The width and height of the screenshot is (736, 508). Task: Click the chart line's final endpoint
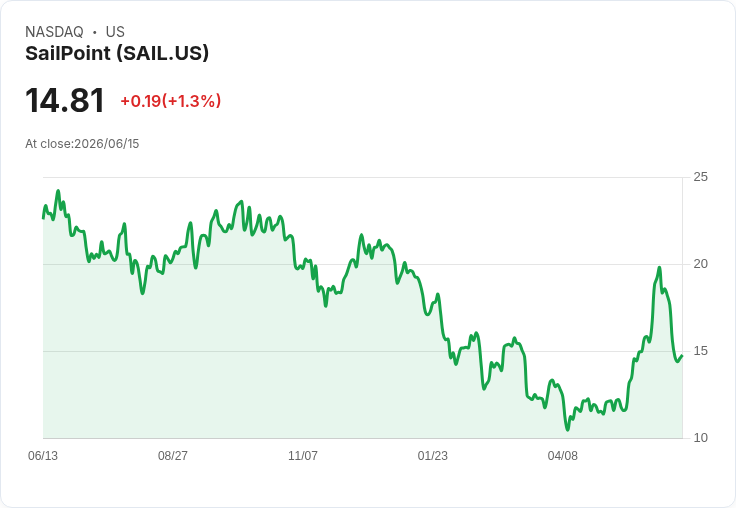(682, 356)
